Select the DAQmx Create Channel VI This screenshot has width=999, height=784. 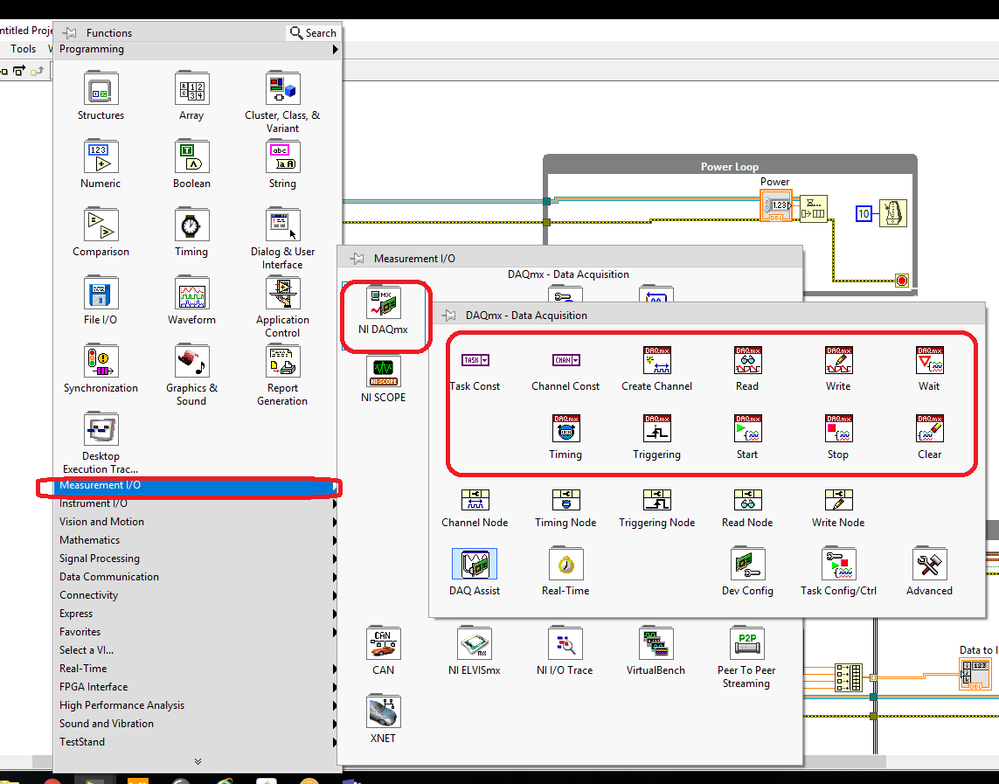657,361
